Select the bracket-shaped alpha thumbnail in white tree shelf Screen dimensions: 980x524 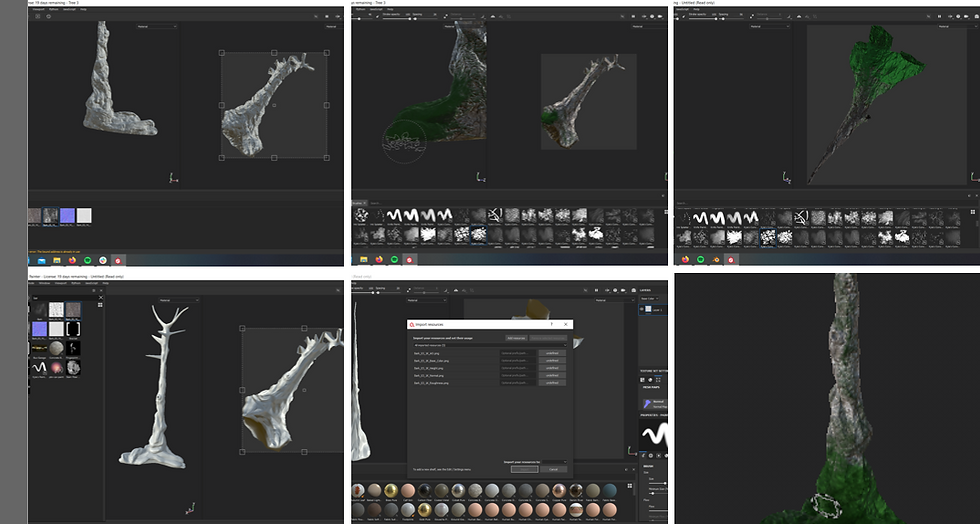[73, 329]
